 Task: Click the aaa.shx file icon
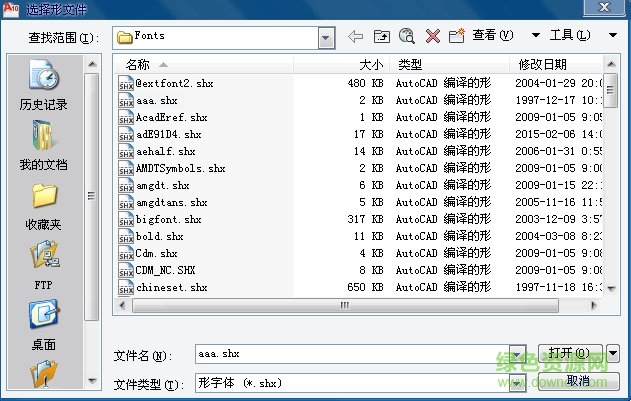point(126,100)
